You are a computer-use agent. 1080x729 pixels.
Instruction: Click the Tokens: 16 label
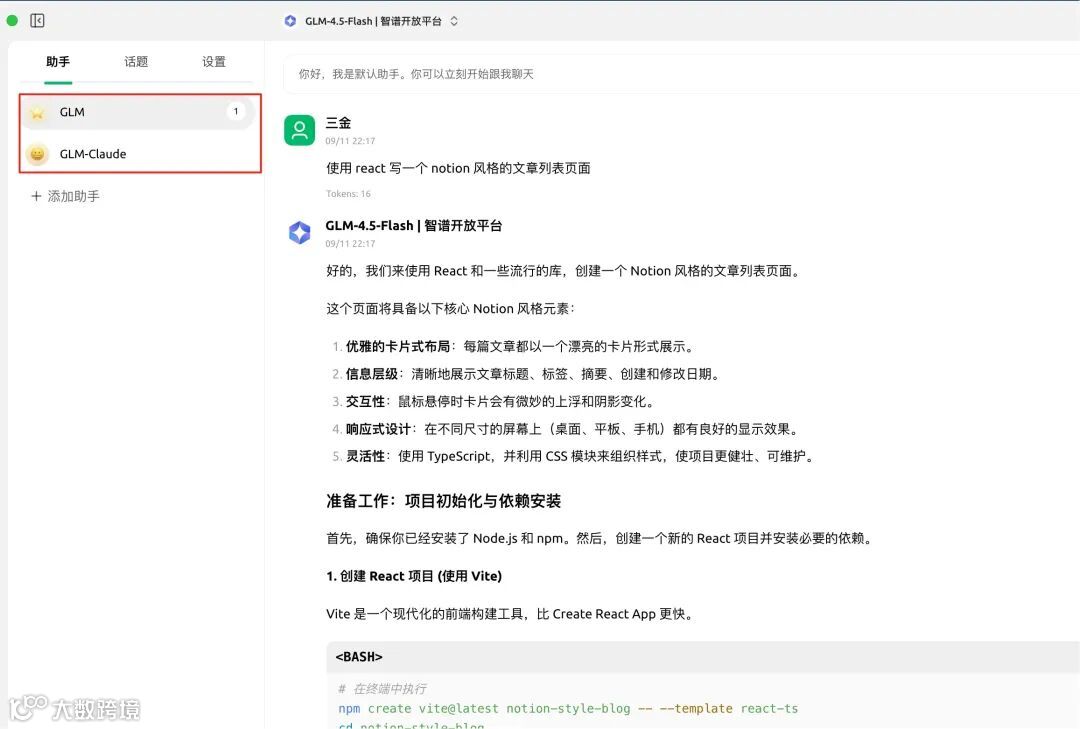pyautogui.click(x=349, y=194)
